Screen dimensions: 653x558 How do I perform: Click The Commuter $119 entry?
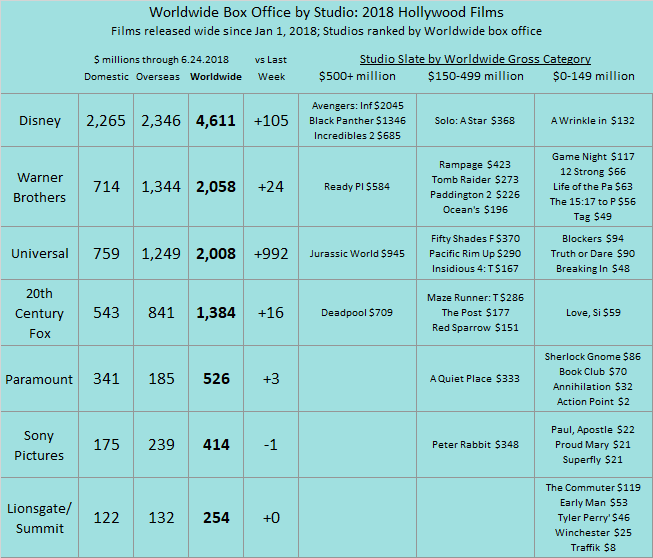(x=593, y=487)
